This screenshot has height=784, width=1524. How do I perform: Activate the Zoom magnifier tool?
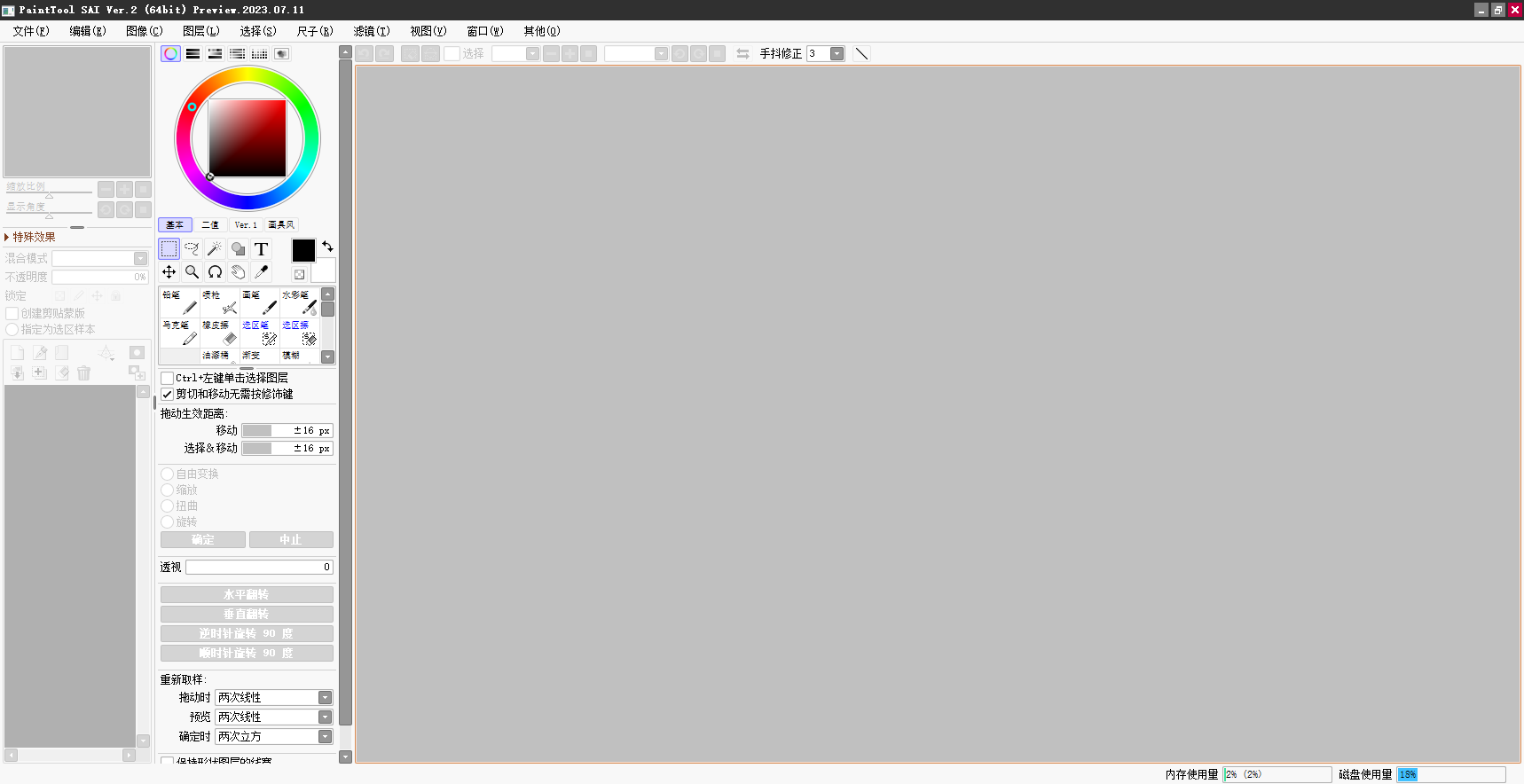[192, 272]
